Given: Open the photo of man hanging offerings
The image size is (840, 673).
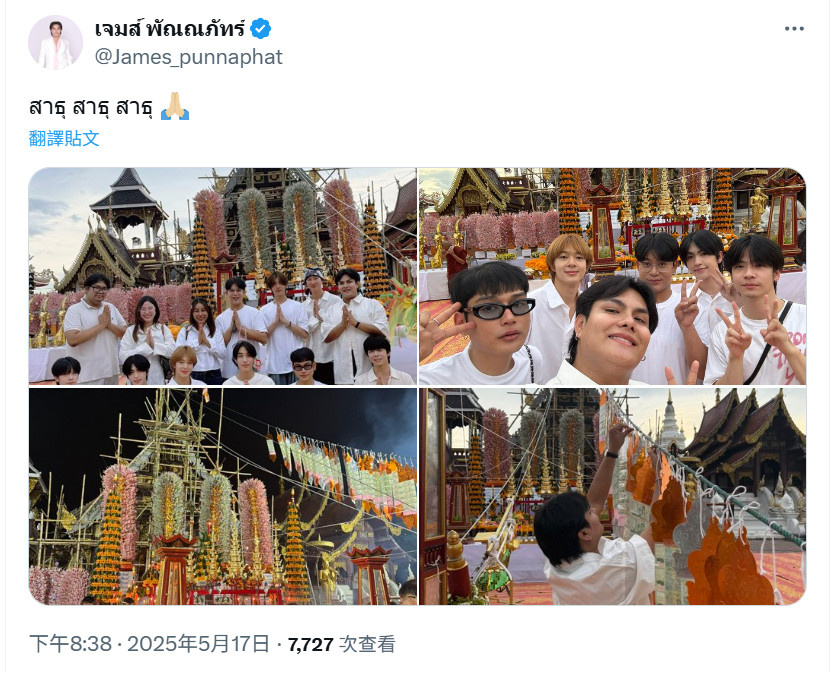Looking at the screenshot, I should pos(612,497).
